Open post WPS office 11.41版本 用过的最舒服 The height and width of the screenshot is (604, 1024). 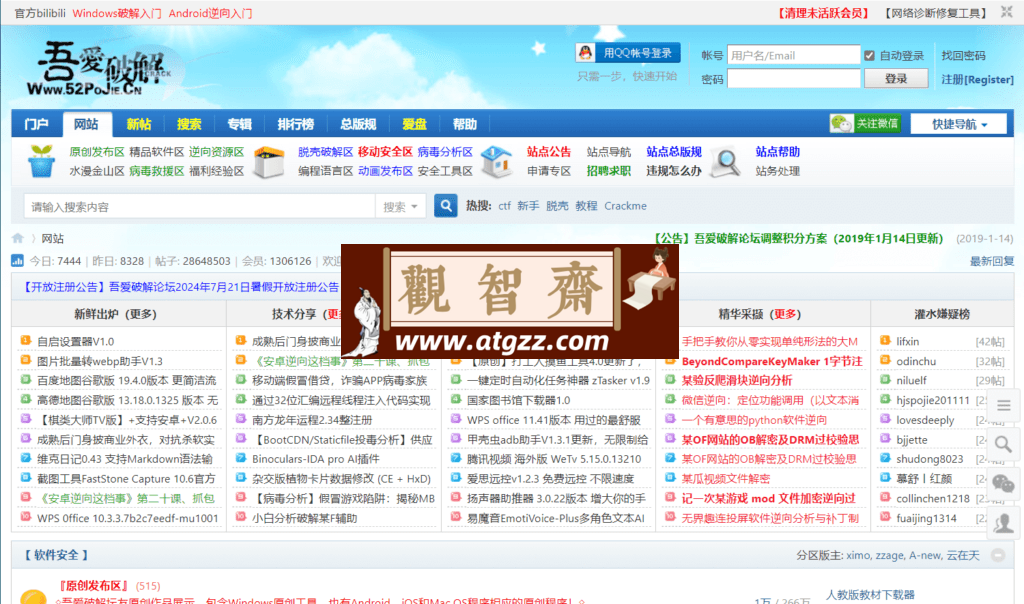click(554, 420)
